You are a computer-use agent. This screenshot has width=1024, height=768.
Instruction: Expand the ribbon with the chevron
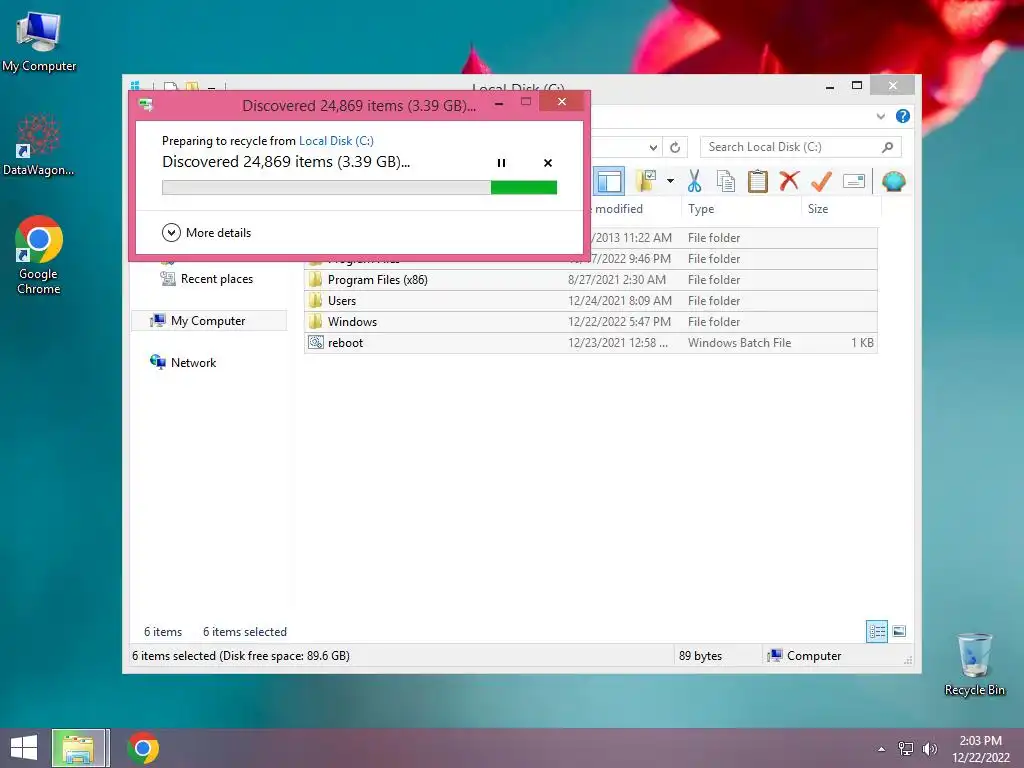tap(880, 116)
